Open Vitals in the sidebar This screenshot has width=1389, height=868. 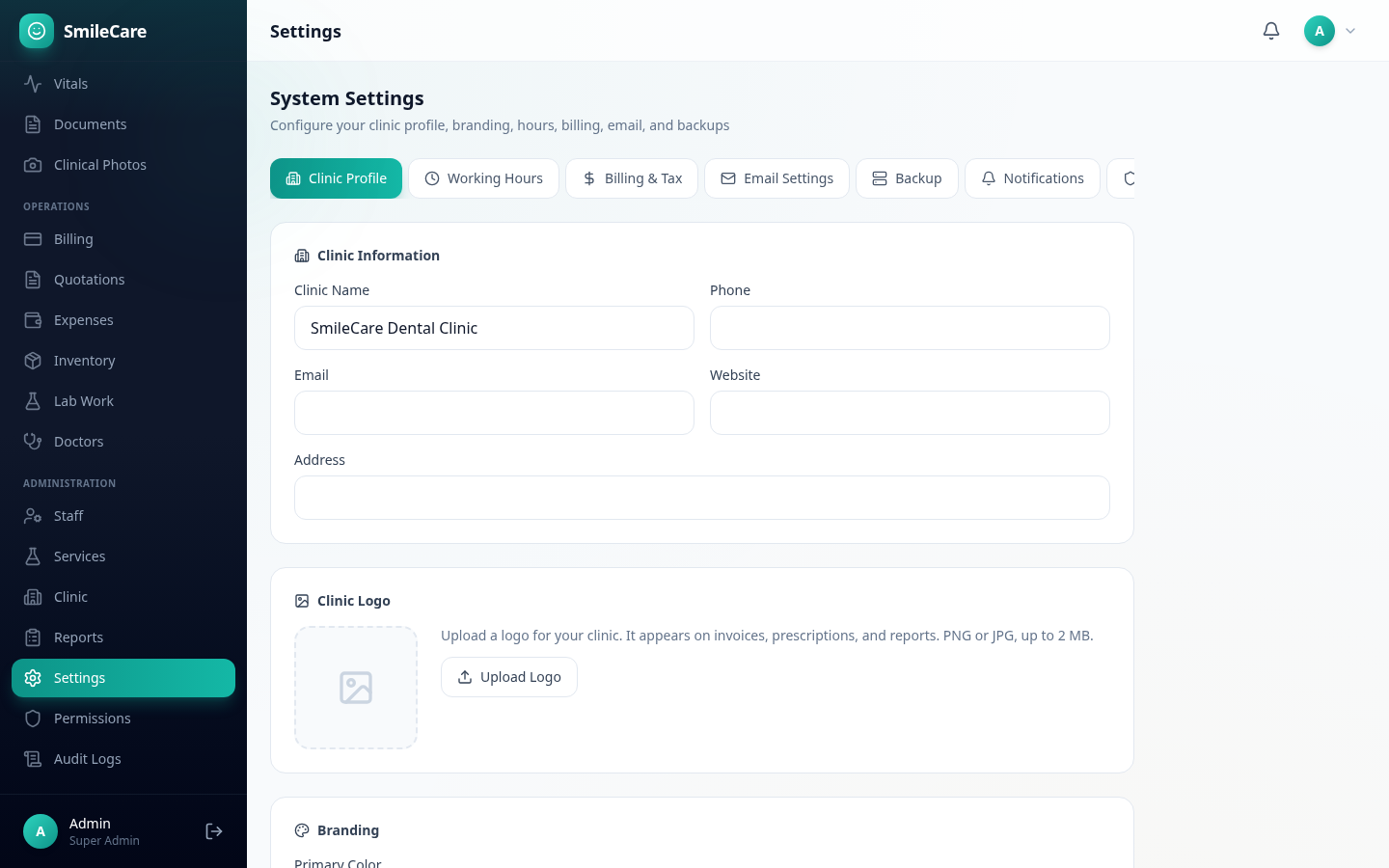[x=123, y=84]
